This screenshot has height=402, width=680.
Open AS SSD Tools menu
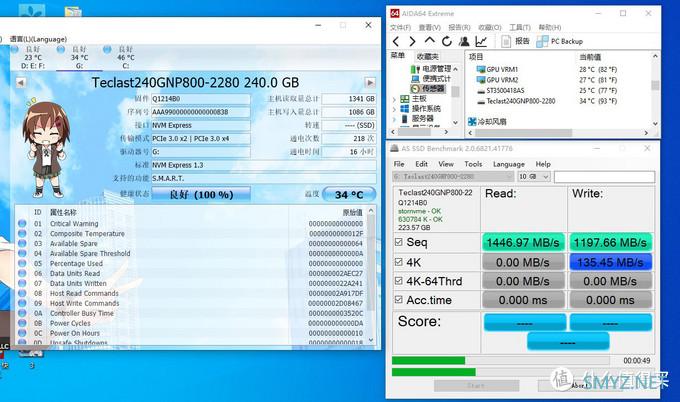click(473, 164)
